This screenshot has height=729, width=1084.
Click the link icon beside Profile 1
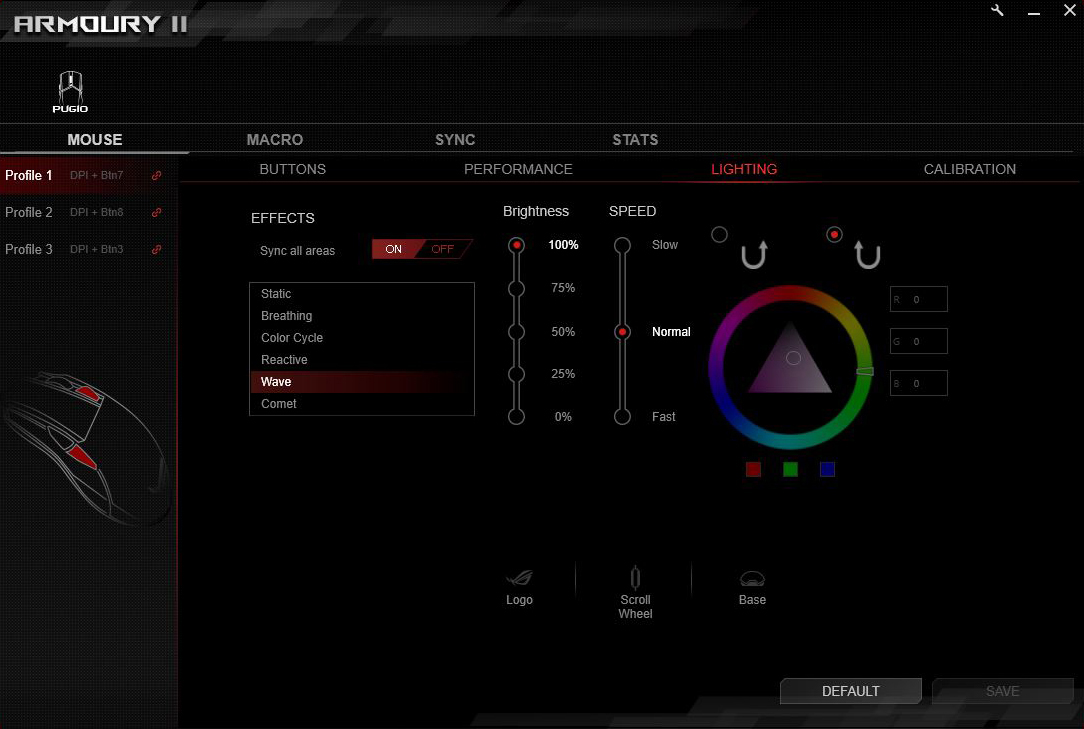pos(157,176)
